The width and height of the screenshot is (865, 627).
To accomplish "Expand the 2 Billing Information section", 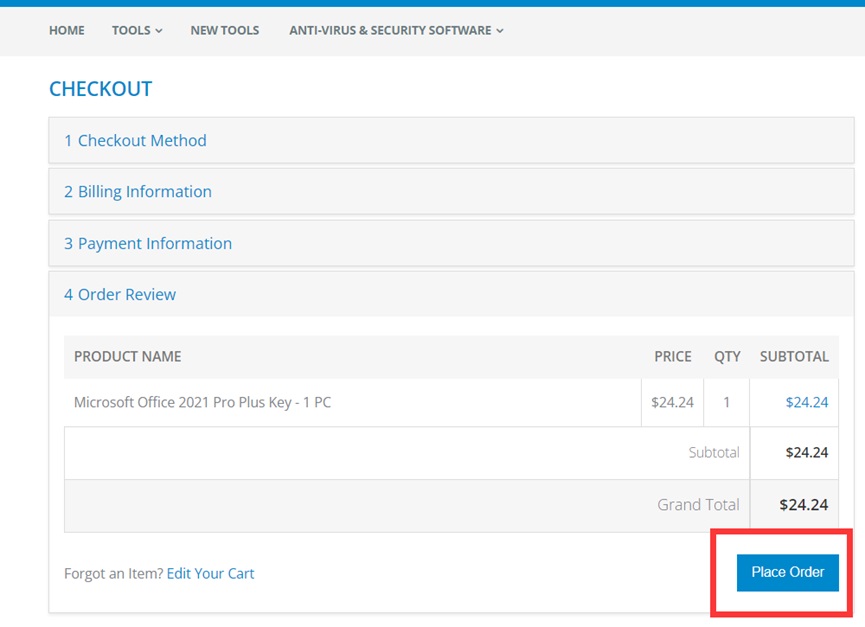I will 138,192.
